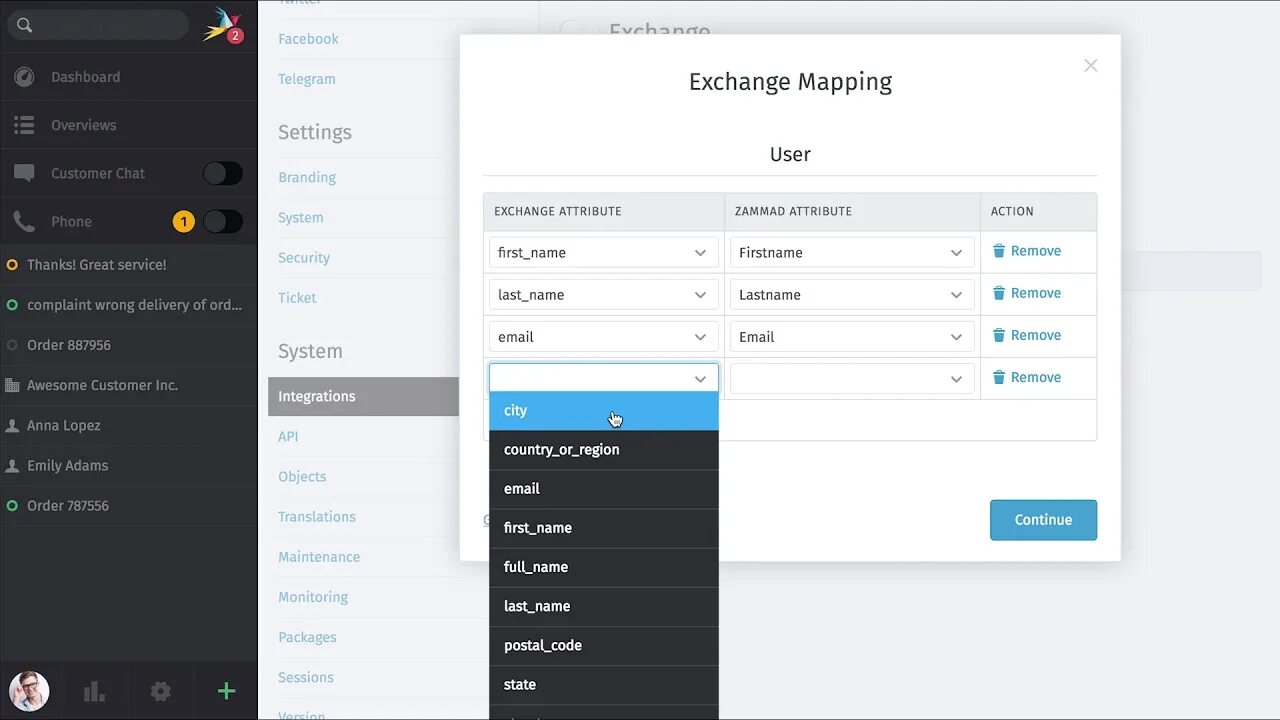
Task: Open the Maintenance page
Action: tap(319, 556)
